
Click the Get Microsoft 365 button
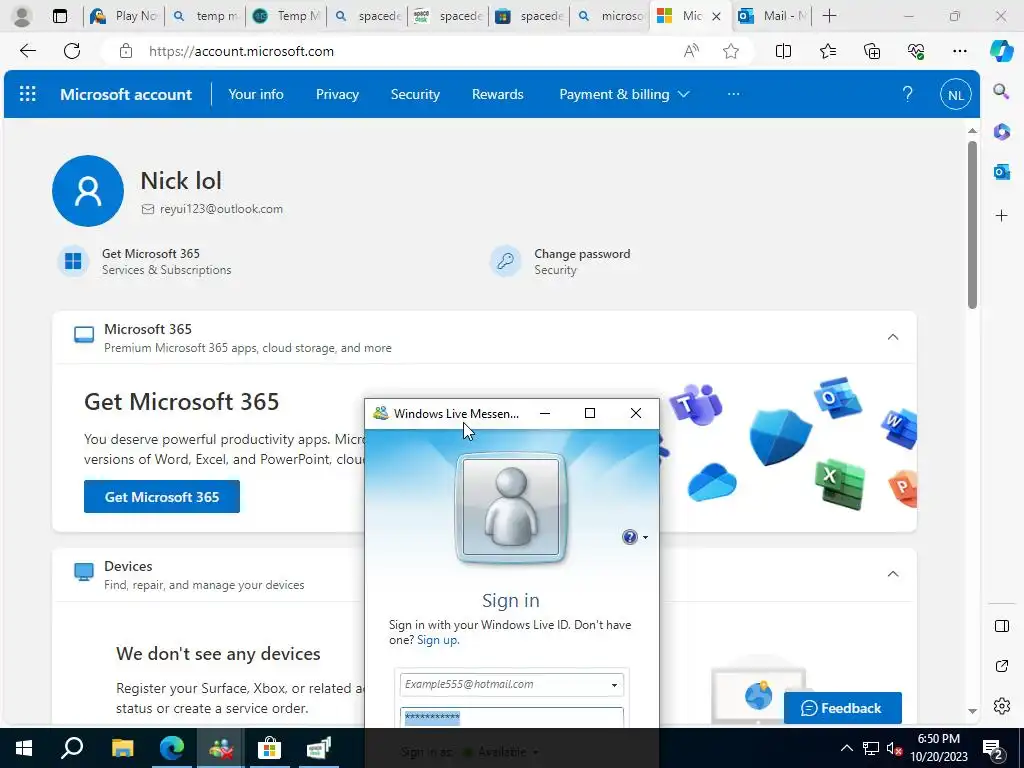coord(161,497)
